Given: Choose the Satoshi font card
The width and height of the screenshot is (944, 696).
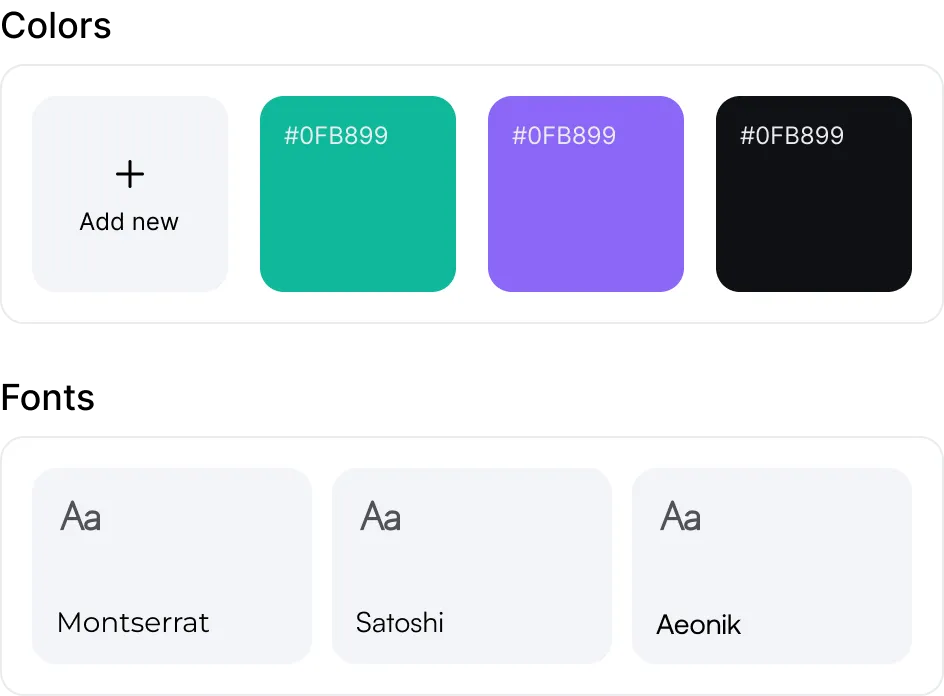Looking at the screenshot, I should (472, 570).
